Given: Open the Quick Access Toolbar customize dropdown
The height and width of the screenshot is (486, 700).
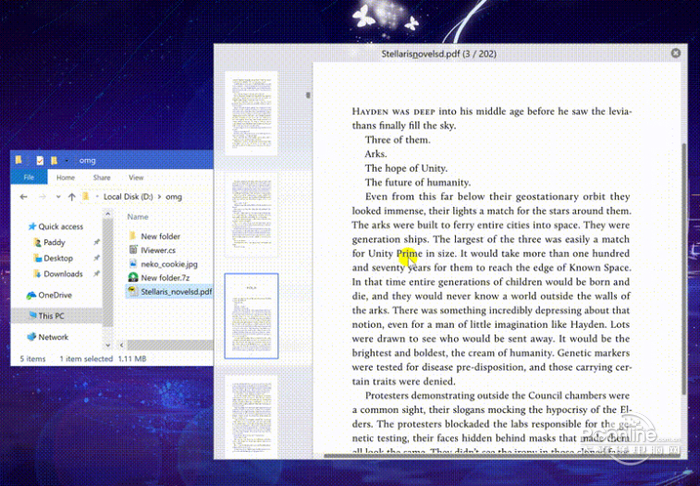Looking at the screenshot, I should coord(67,160).
